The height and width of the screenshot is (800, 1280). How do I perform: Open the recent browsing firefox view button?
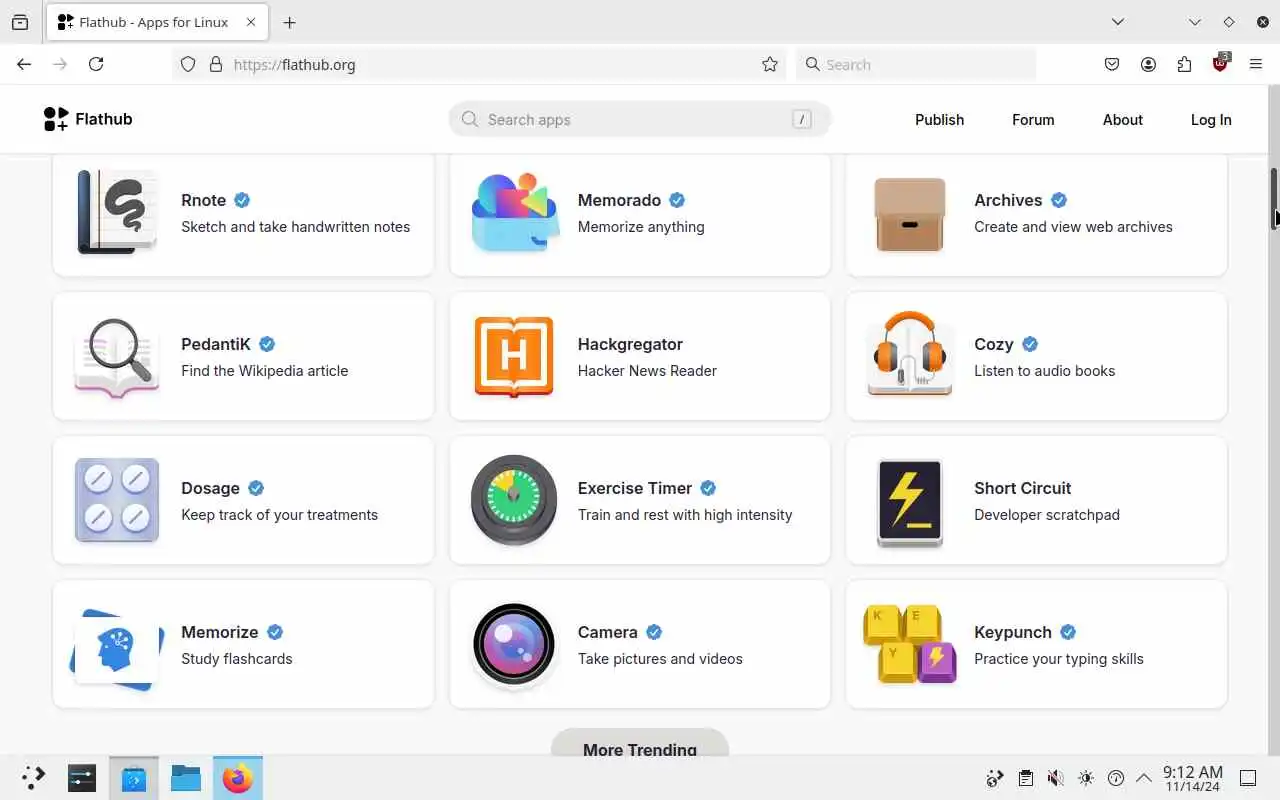[20, 22]
